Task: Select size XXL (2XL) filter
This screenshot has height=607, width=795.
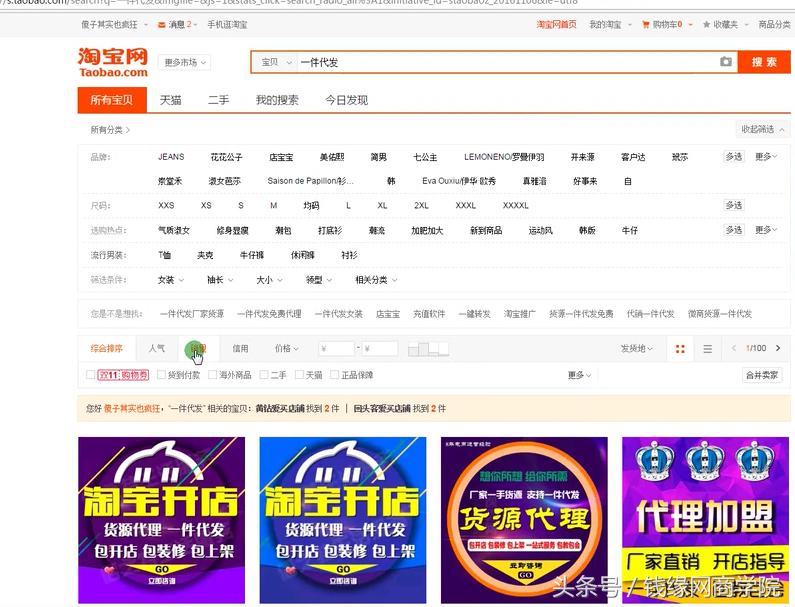Action: click(x=421, y=205)
